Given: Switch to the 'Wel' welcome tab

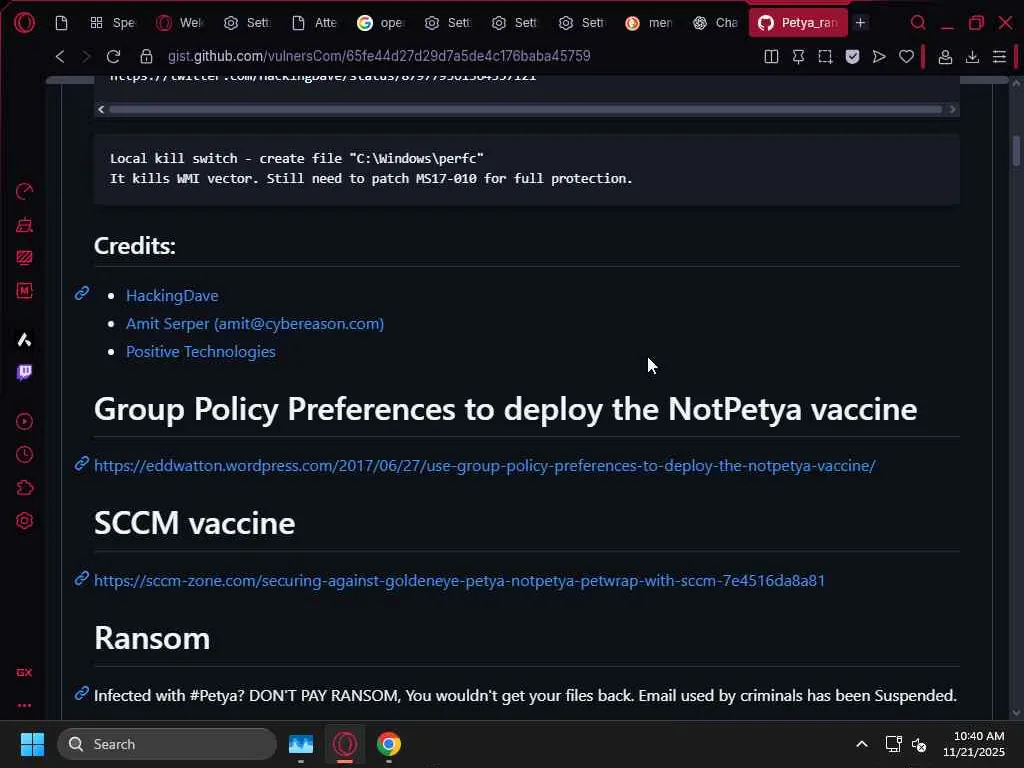Looking at the screenshot, I should click(180, 23).
